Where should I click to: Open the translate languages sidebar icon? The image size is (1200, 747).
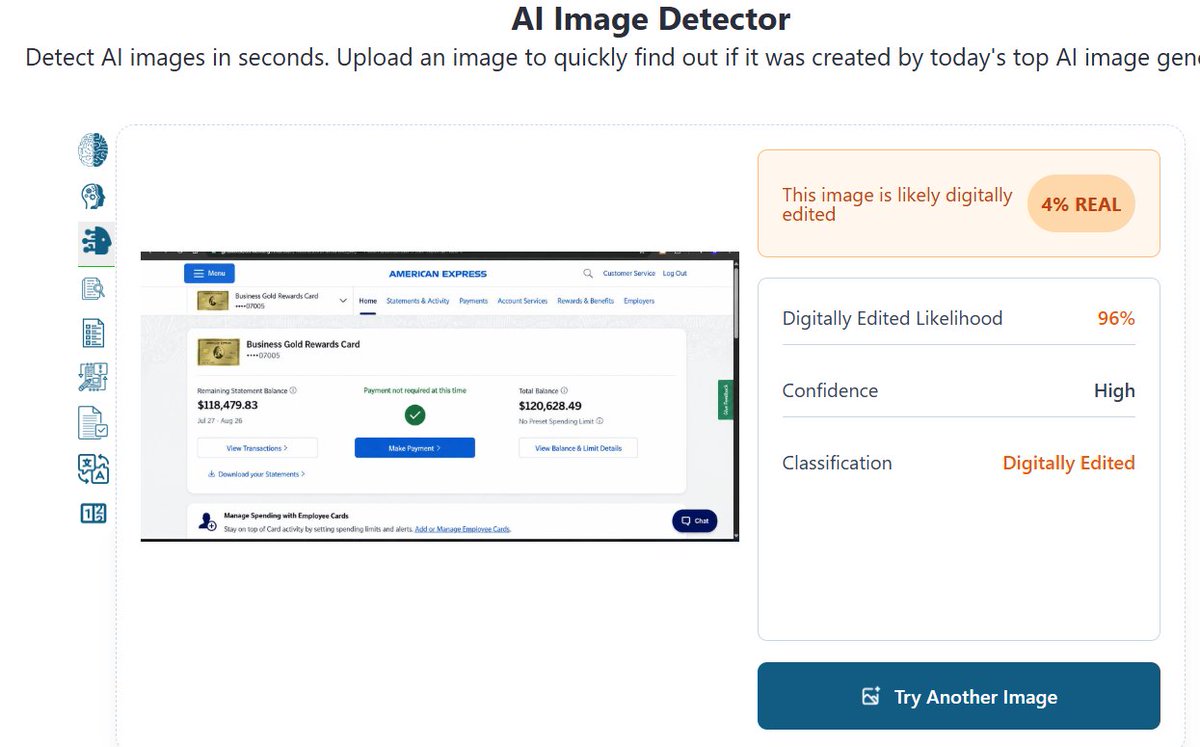pos(93,468)
